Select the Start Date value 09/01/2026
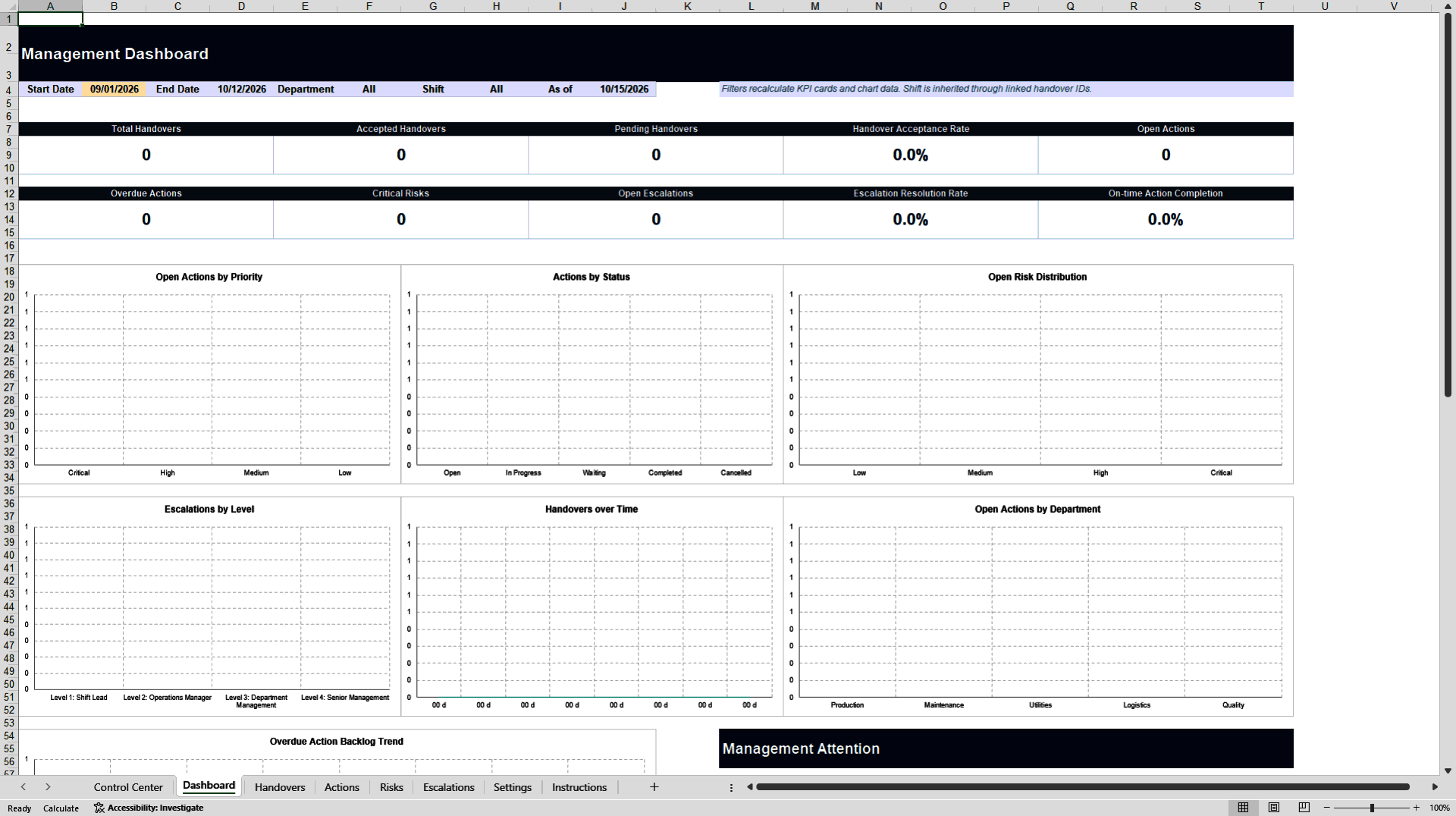 pyautogui.click(x=115, y=89)
